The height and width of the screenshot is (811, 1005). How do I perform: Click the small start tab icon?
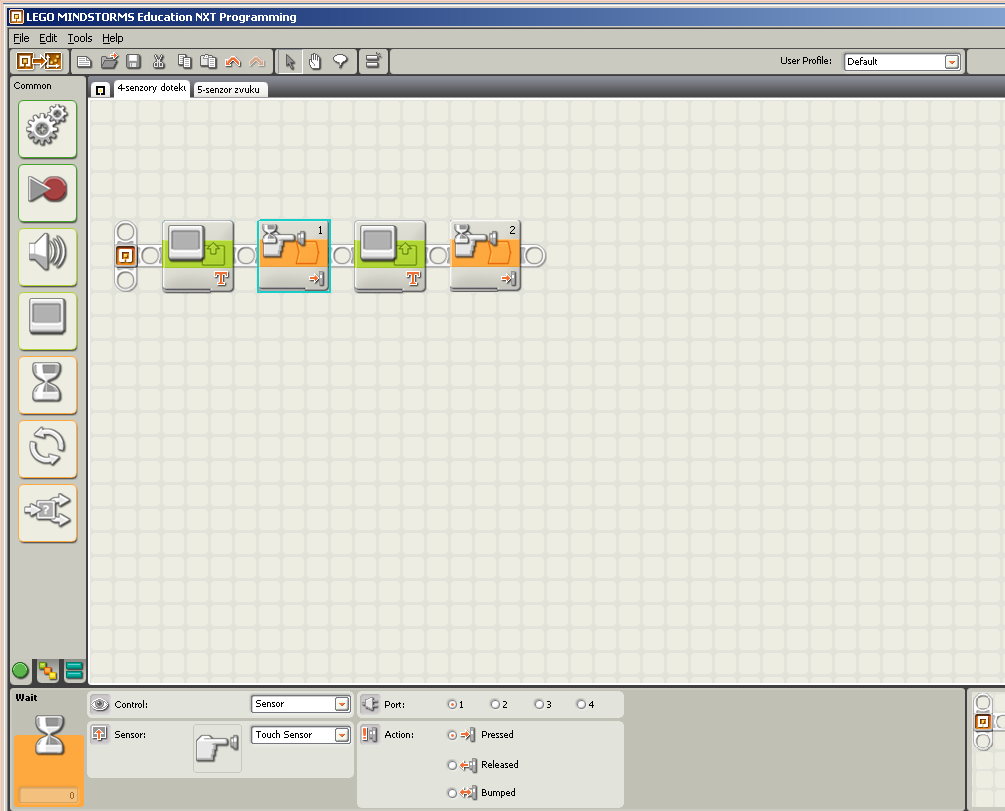tap(101, 90)
